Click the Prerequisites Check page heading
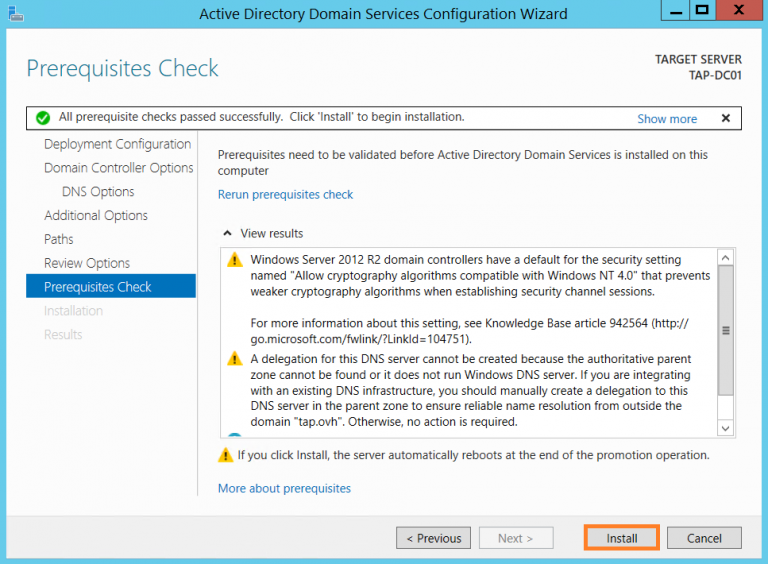This screenshot has width=768, height=564. [x=122, y=69]
